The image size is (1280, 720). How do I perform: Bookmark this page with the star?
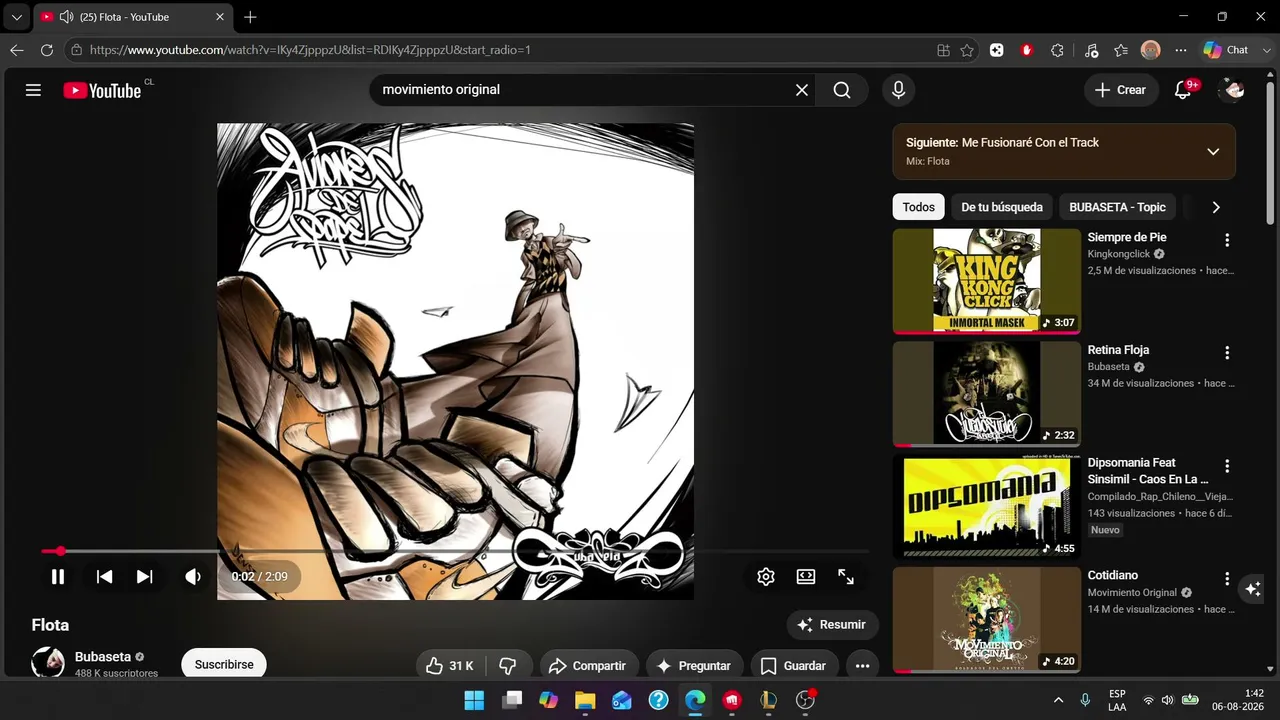[967, 50]
